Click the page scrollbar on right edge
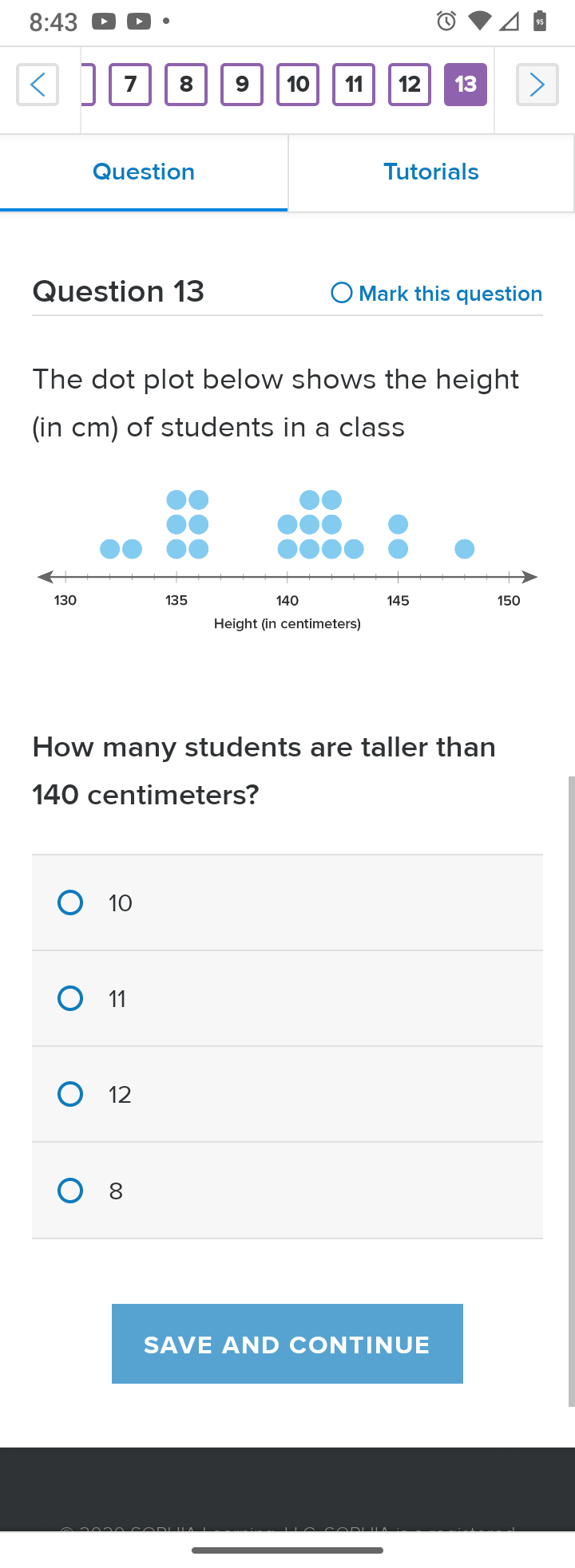575x1568 pixels. point(571,1091)
